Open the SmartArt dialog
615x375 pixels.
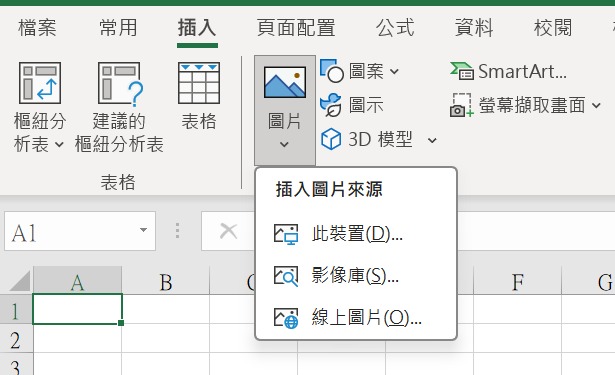508,71
